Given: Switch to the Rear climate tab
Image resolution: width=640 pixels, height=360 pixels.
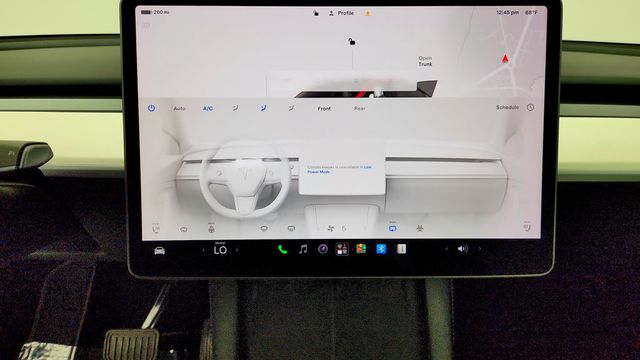Looking at the screenshot, I should [360, 109].
